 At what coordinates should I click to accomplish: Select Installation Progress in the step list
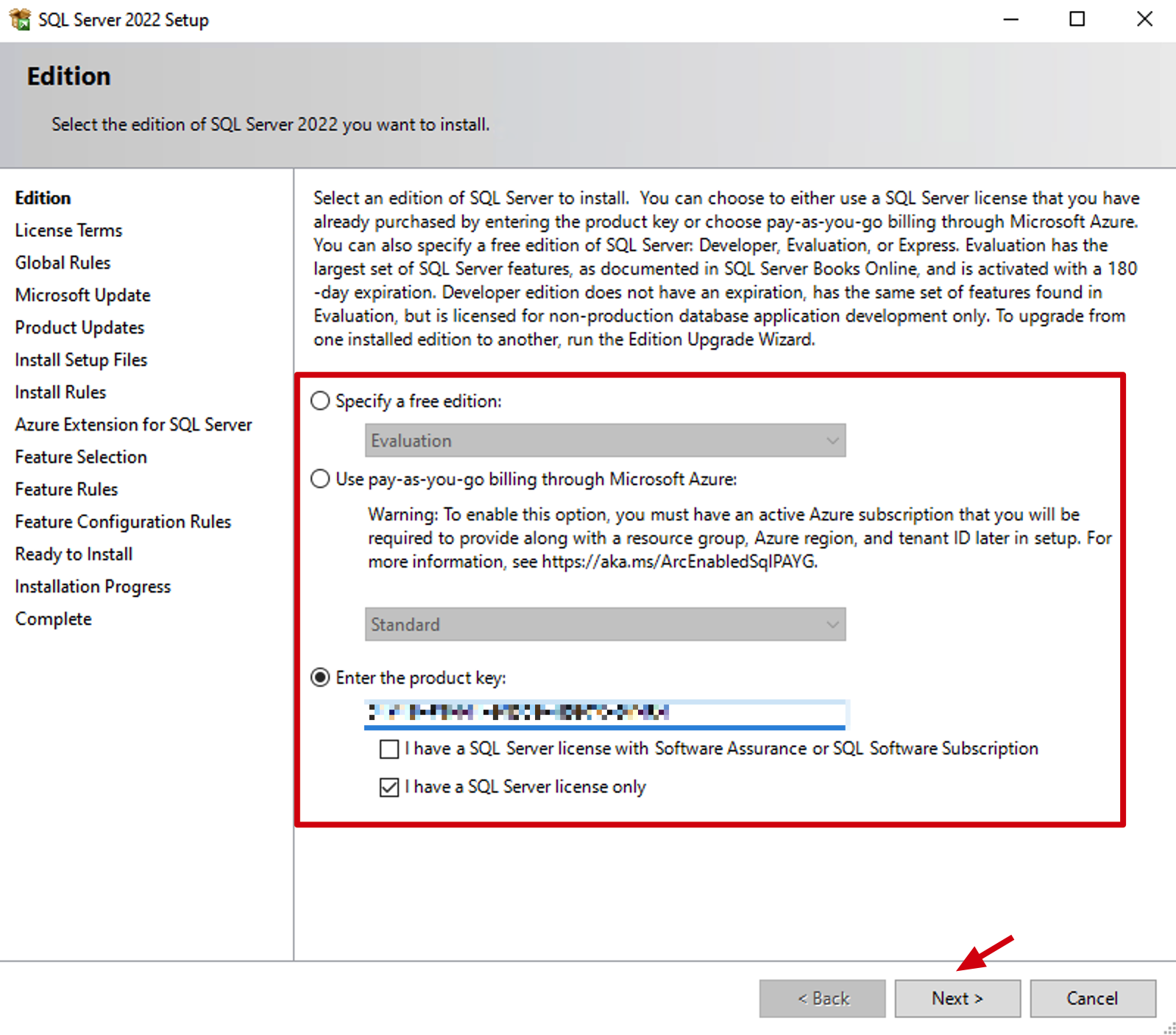tap(93, 587)
